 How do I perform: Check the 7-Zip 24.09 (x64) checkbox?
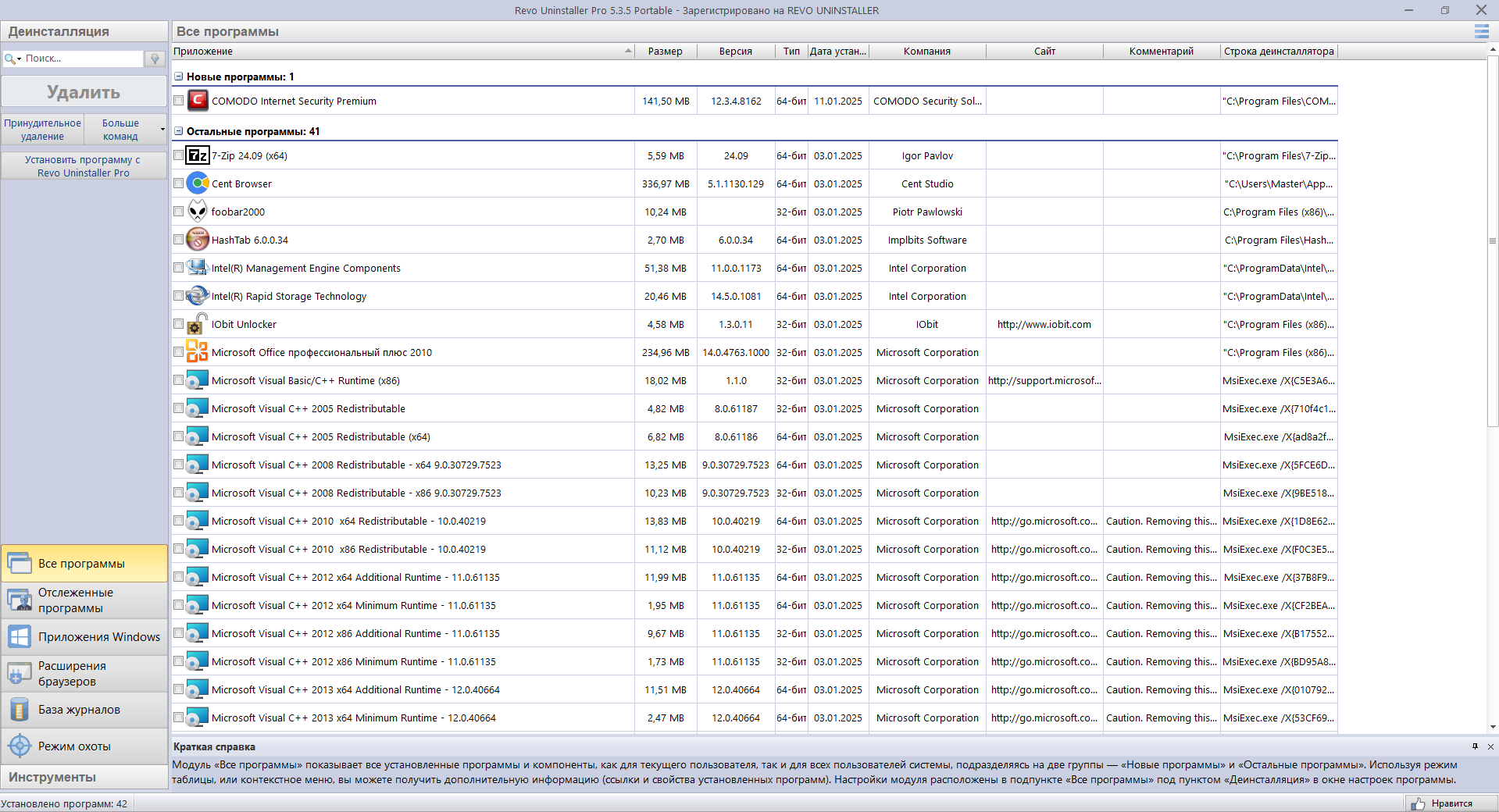pyautogui.click(x=178, y=155)
